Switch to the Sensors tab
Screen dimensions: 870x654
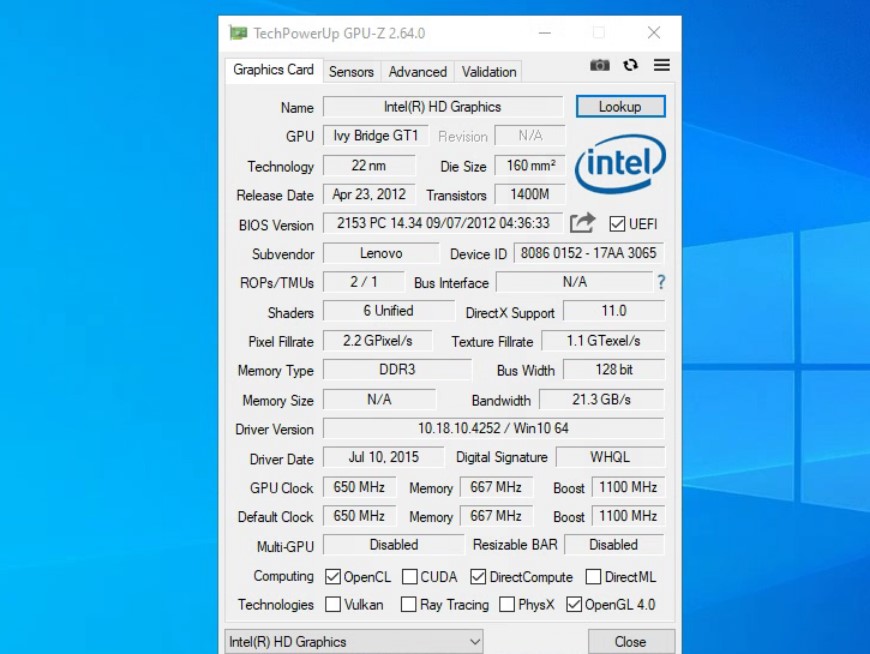pyautogui.click(x=351, y=72)
